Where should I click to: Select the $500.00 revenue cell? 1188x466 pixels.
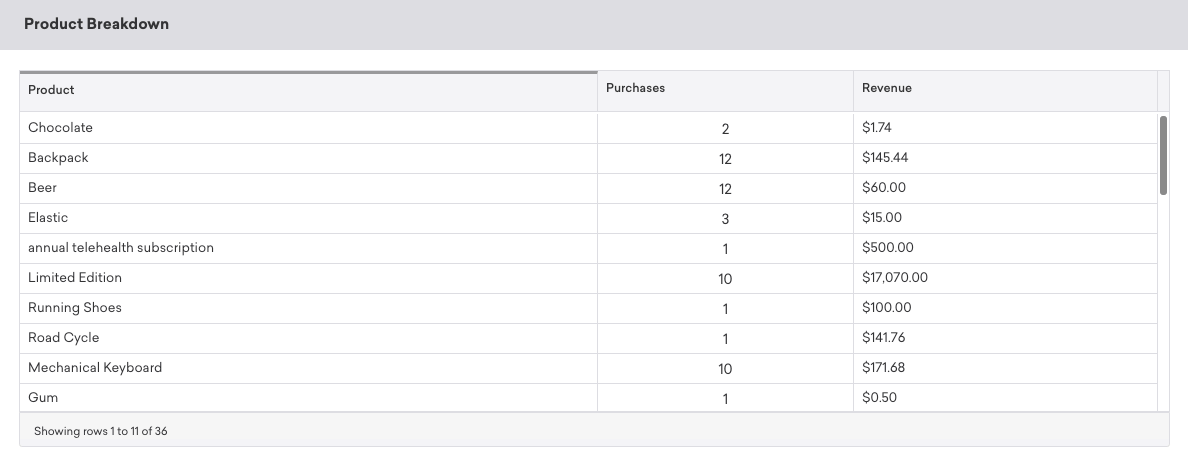887,248
